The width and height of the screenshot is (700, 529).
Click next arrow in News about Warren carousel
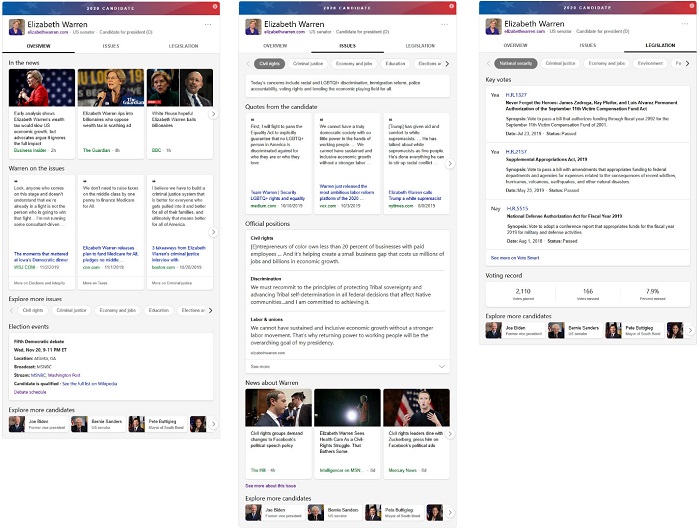pyautogui.click(x=450, y=433)
